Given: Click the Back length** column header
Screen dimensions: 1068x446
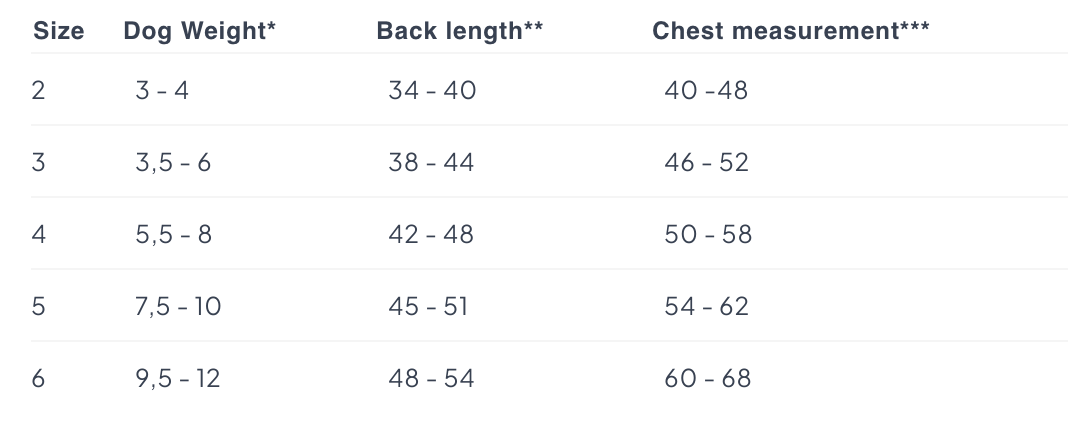Looking at the screenshot, I should 460,31.
